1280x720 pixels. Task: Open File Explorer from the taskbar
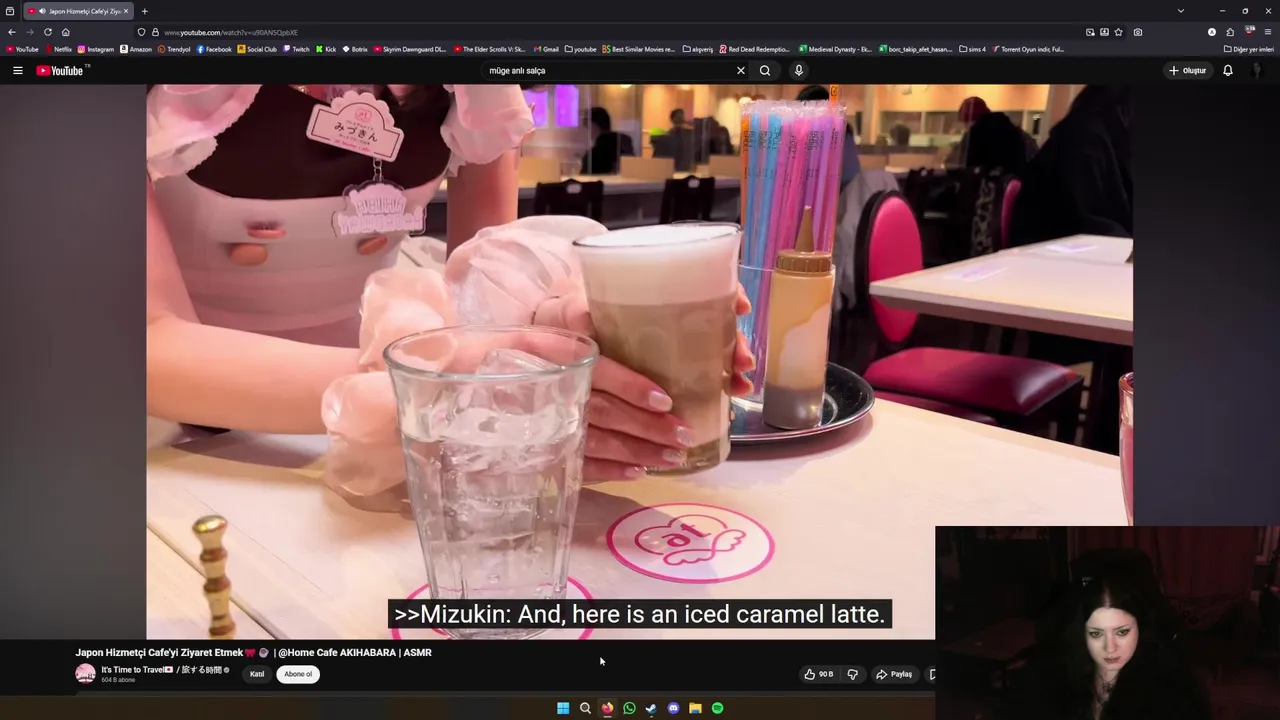(x=695, y=708)
